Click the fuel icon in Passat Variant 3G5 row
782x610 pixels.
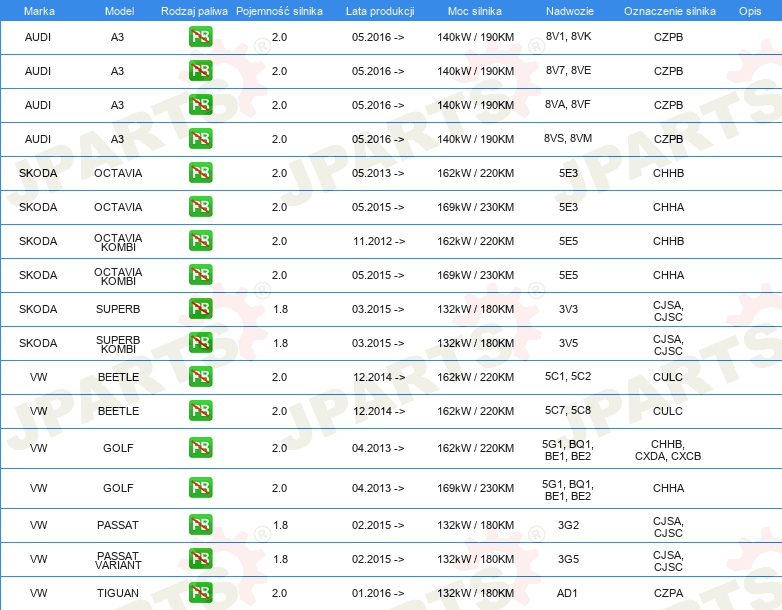[x=200, y=559]
